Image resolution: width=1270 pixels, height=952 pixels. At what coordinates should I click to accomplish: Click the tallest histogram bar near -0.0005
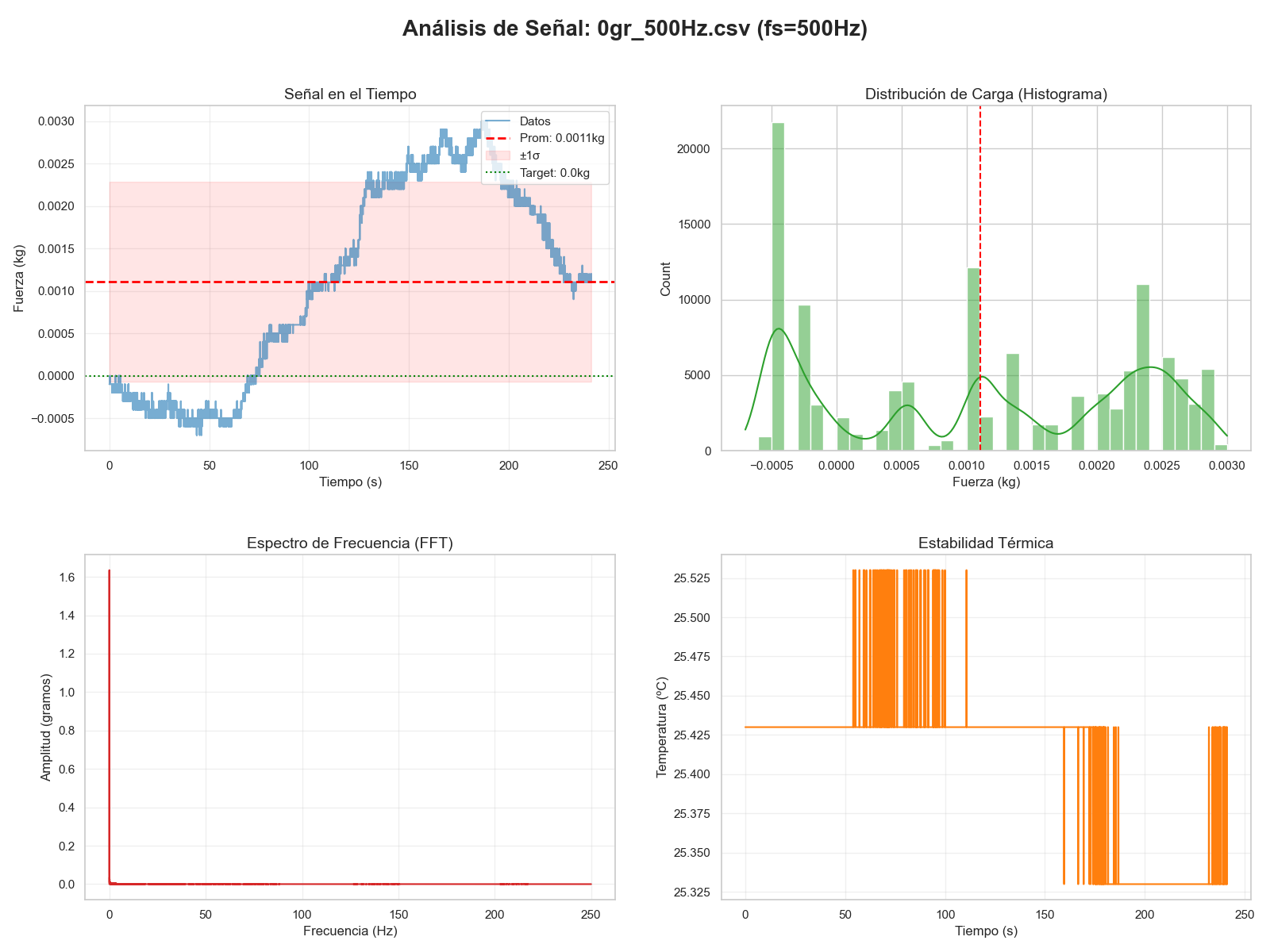pyautogui.click(x=778, y=286)
